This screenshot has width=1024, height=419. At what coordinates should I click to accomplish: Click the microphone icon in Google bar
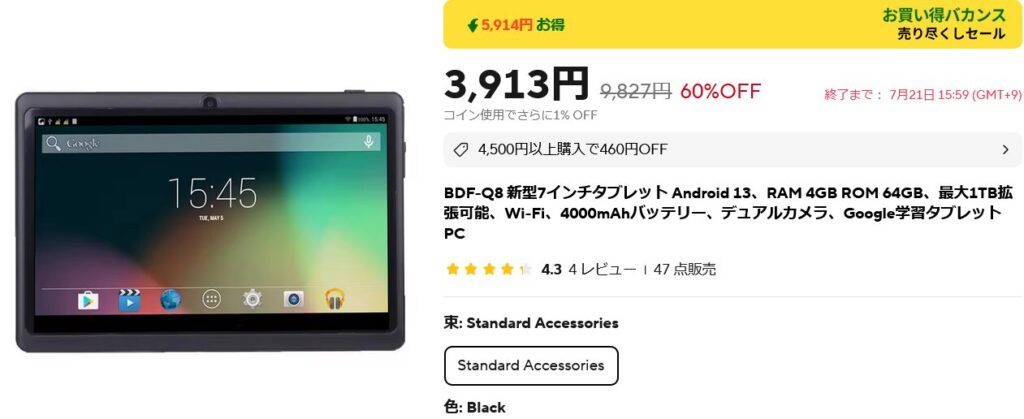[369, 142]
